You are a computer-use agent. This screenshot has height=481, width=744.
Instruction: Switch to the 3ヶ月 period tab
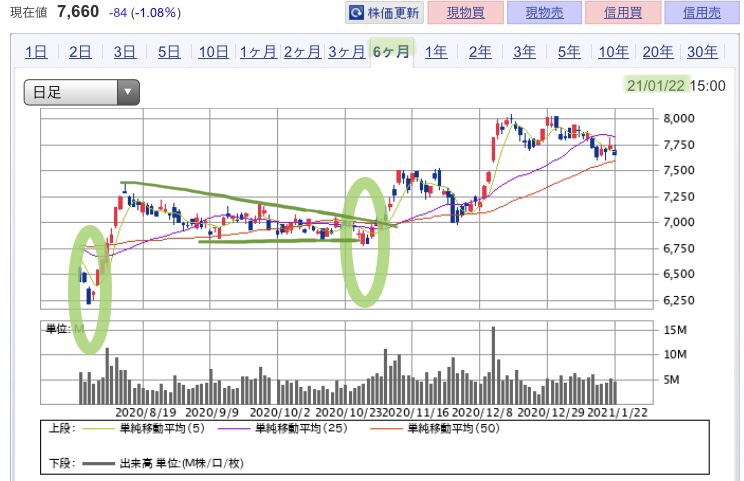[x=347, y=52]
